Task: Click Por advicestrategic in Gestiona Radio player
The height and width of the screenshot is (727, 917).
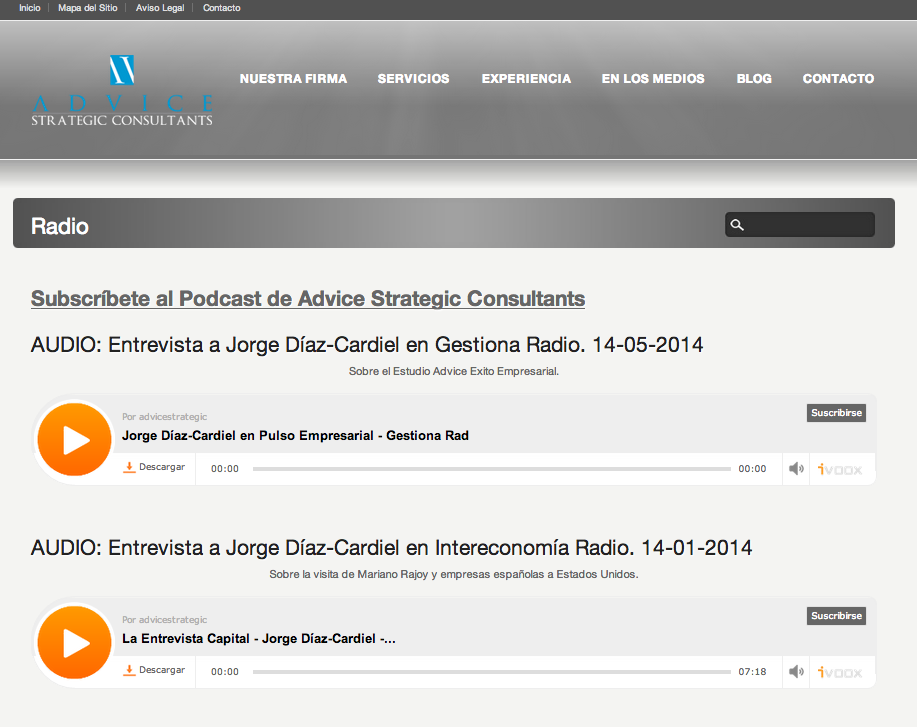Action: coord(164,416)
